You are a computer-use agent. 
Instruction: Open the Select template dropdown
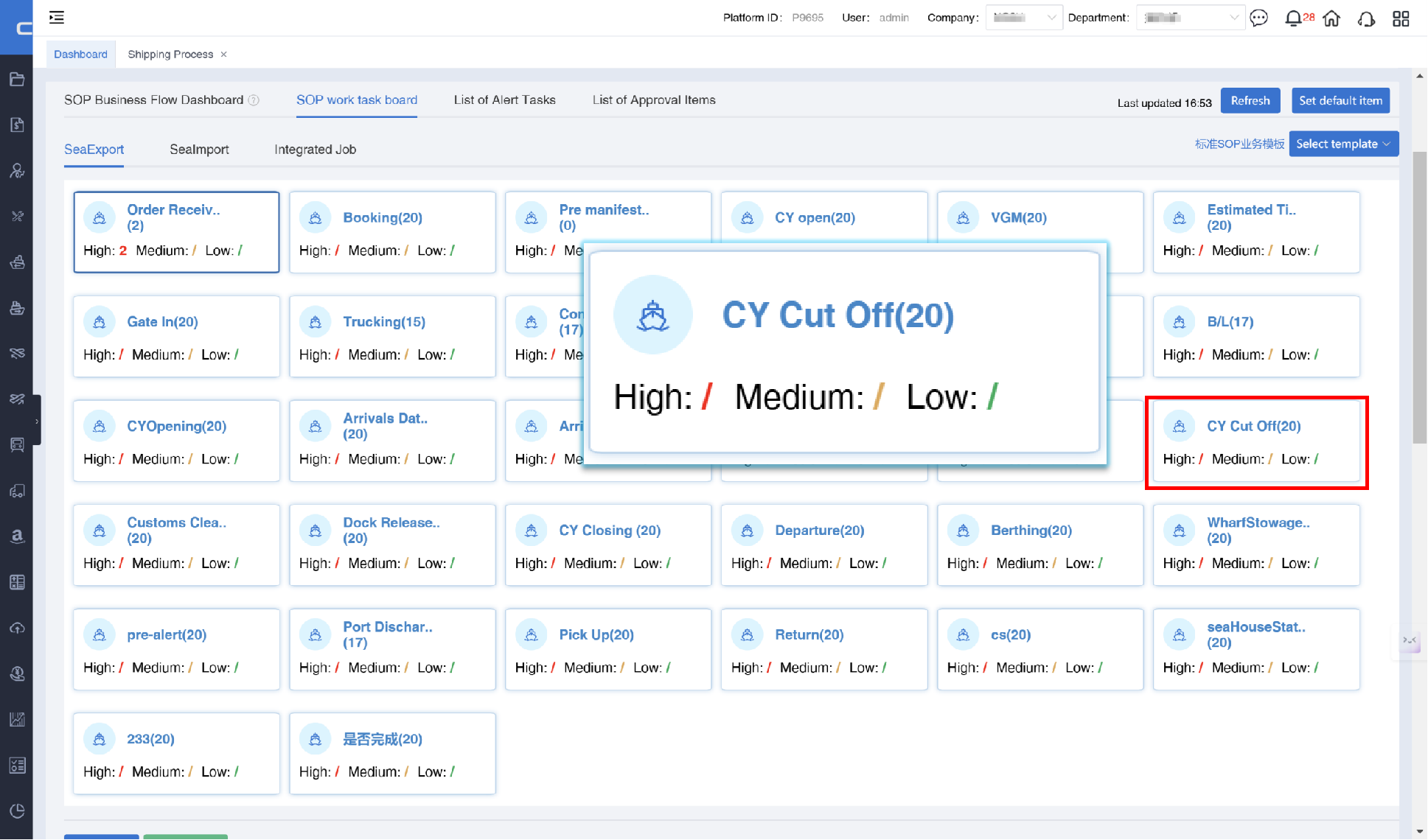(x=1343, y=144)
